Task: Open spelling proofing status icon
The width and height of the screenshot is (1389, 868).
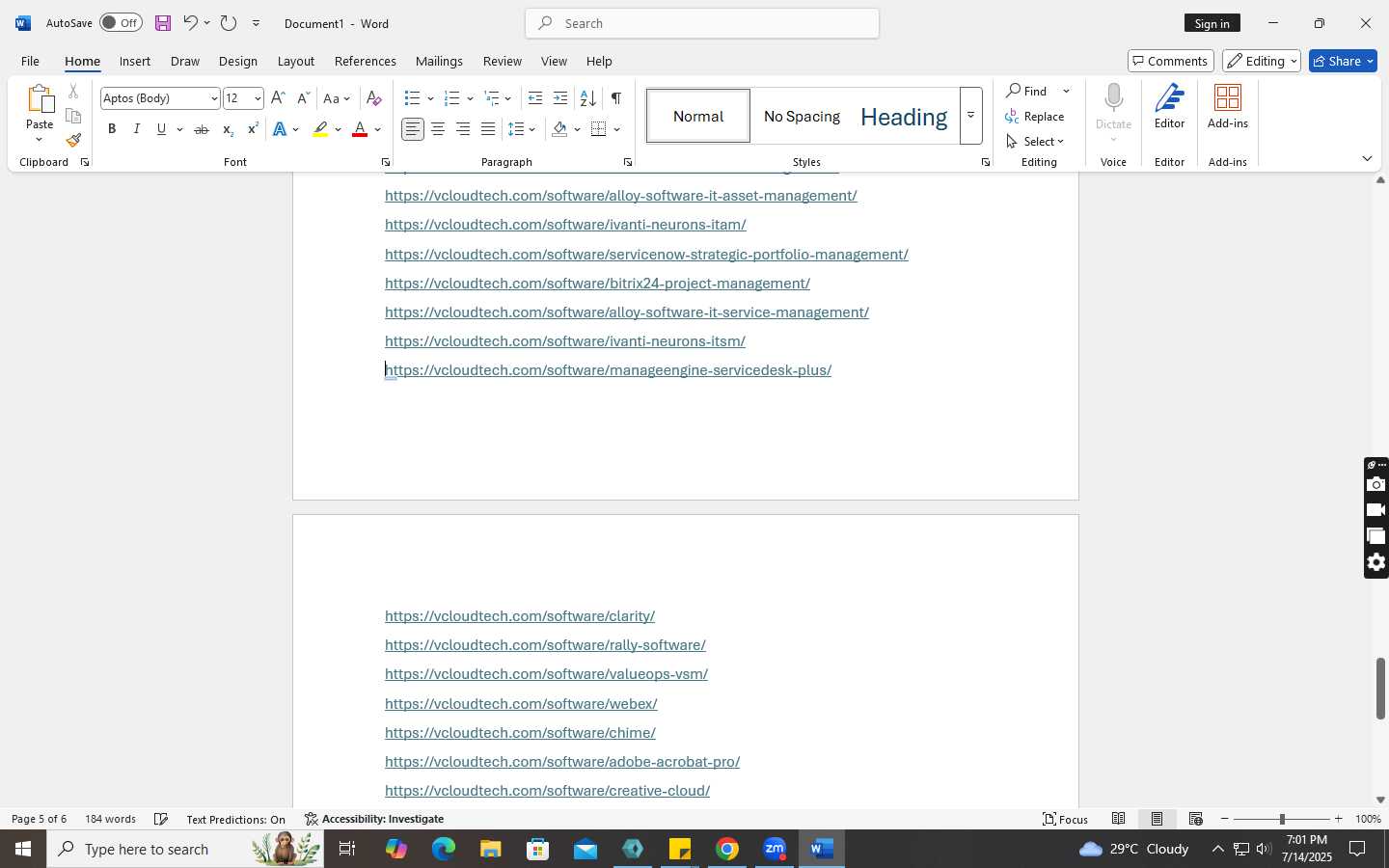Action: [x=161, y=819]
